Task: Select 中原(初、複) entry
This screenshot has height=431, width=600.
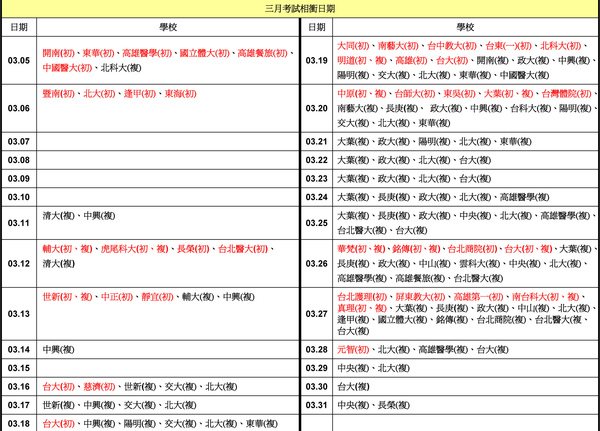Action: click(x=362, y=94)
